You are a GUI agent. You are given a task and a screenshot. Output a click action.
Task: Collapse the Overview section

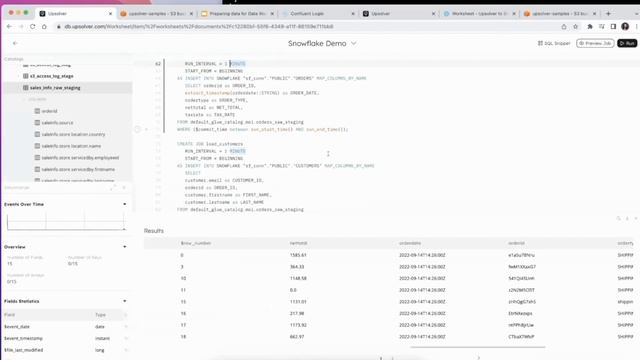point(124,247)
